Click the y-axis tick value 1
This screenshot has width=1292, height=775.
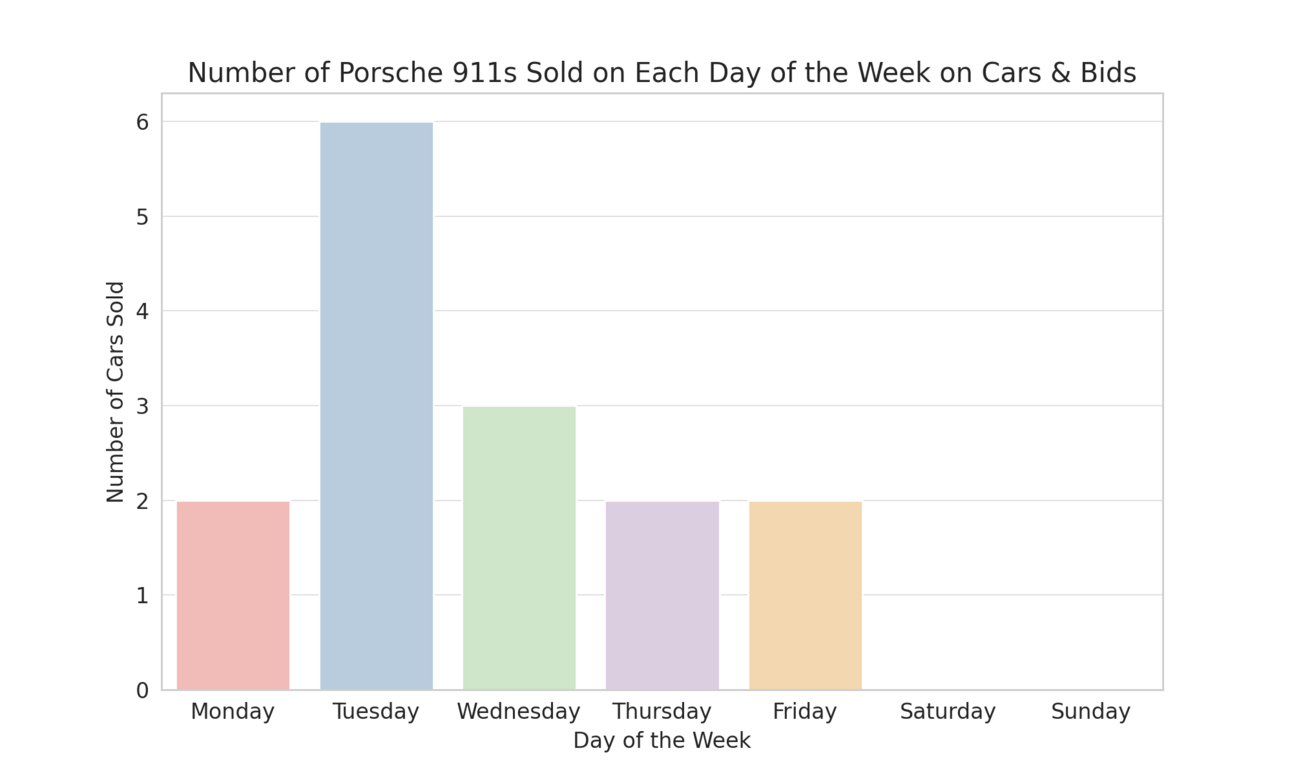142,595
